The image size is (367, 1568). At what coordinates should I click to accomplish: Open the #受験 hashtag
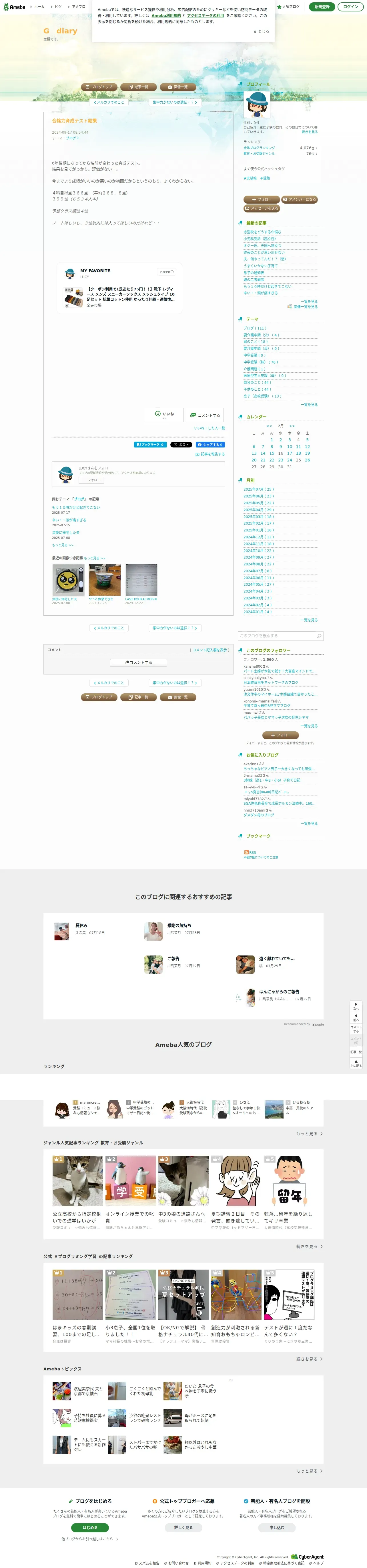click(265, 178)
